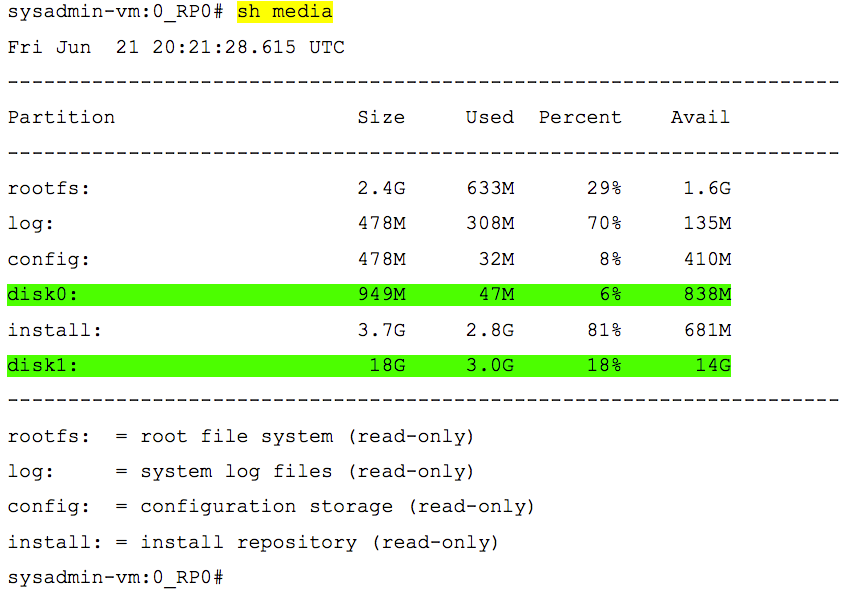Image resolution: width=858 pixels, height=598 pixels.
Task: Click rootfs percent value '29%'
Action: [605, 188]
